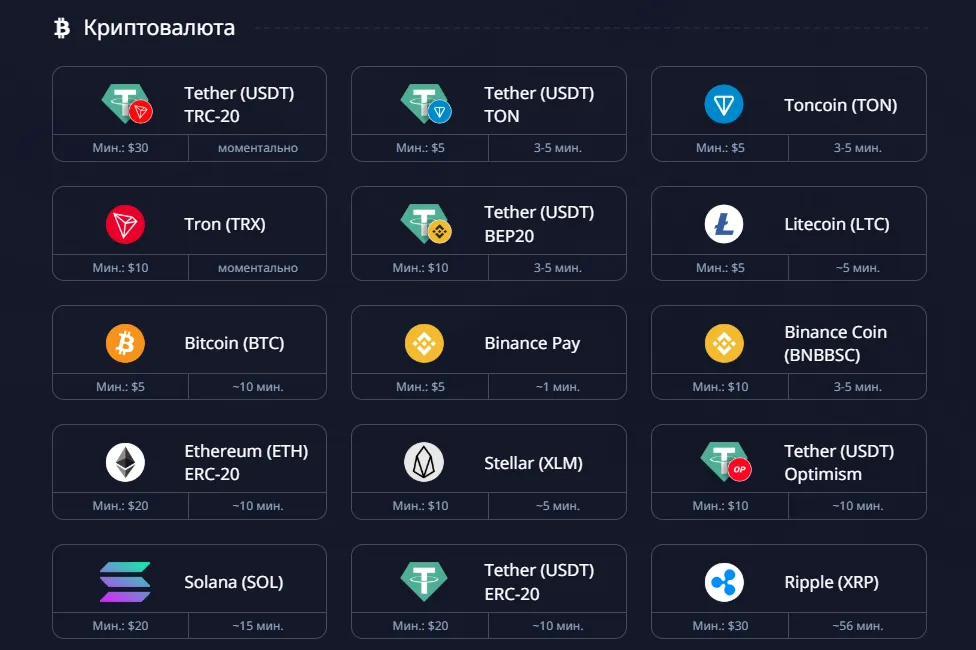The width and height of the screenshot is (976, 650).
Task: Click the Litecoin logo icon
Action: [x=723, y=224]
